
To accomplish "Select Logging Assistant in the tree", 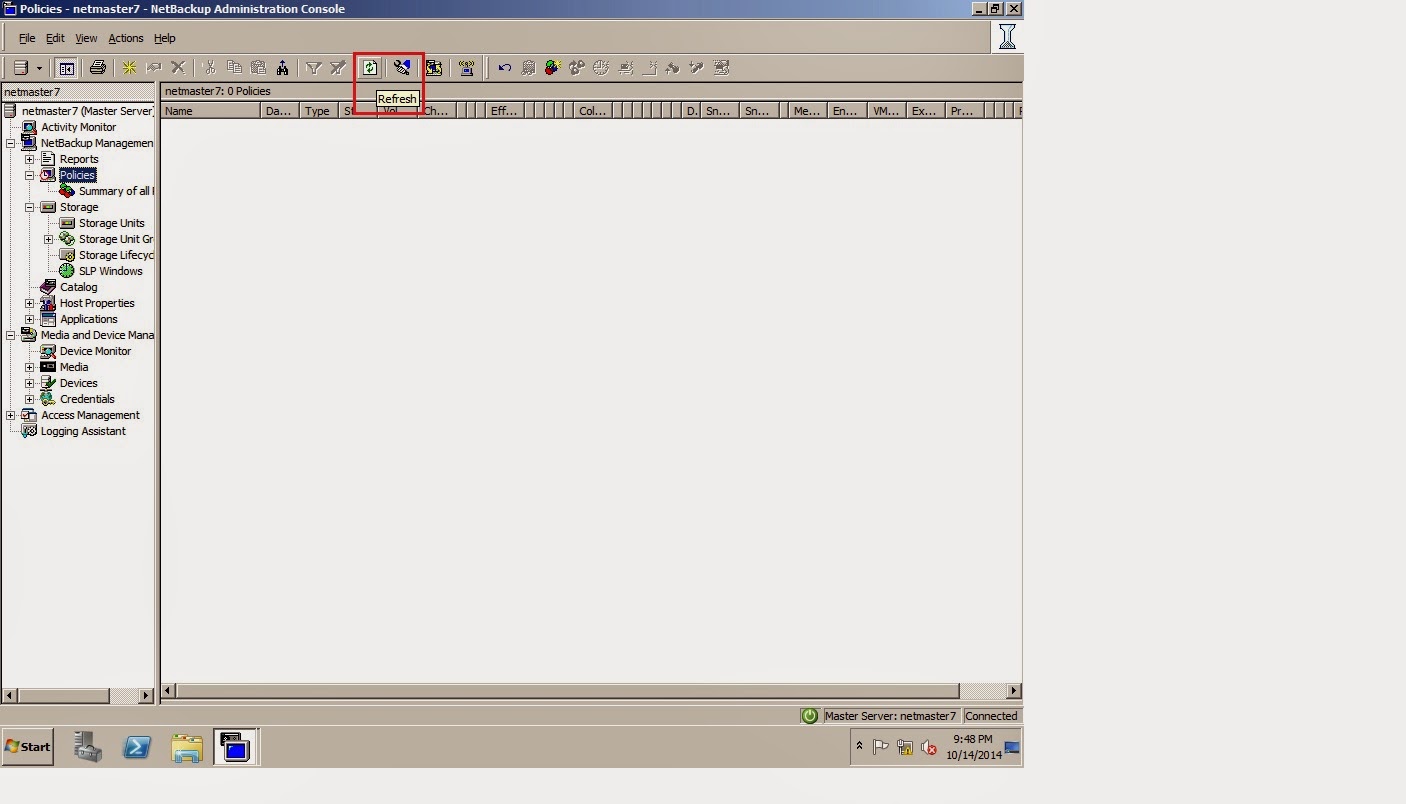I will coord(83,431).
